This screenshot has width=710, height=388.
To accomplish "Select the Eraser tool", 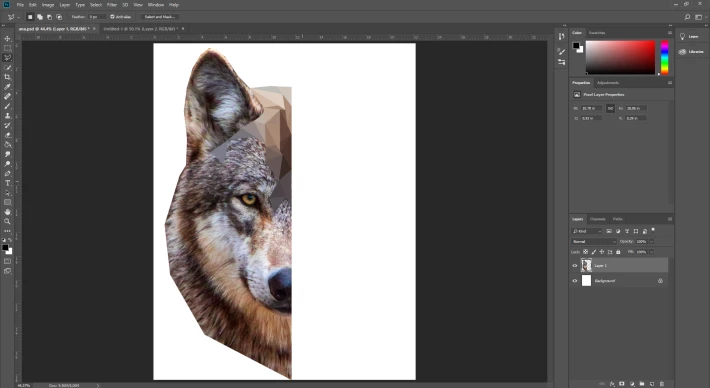I will tap(7, 135).
